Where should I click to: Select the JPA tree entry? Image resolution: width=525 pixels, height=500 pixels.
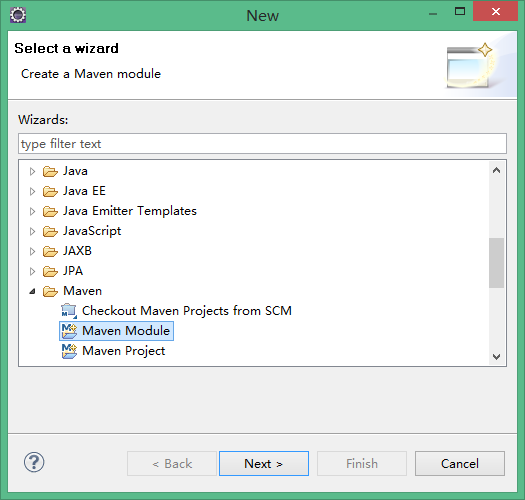click(73, 271)
